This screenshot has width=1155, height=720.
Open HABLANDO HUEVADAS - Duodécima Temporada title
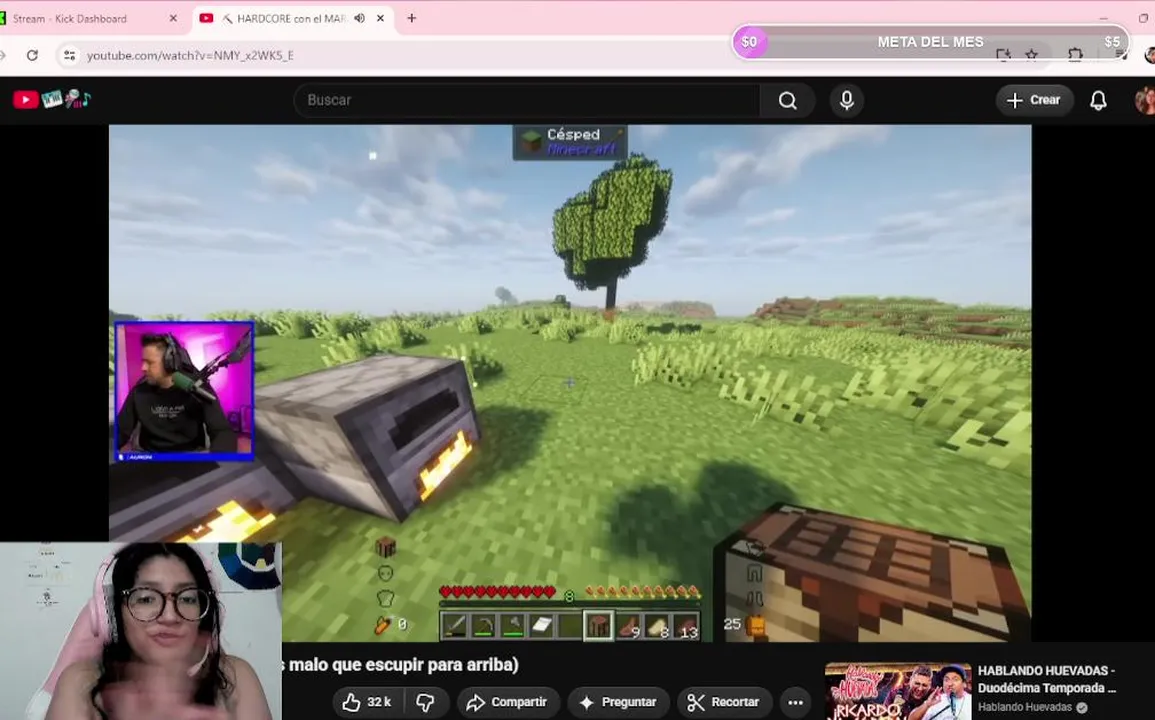pyautogui.click(x=1047, y=679)
